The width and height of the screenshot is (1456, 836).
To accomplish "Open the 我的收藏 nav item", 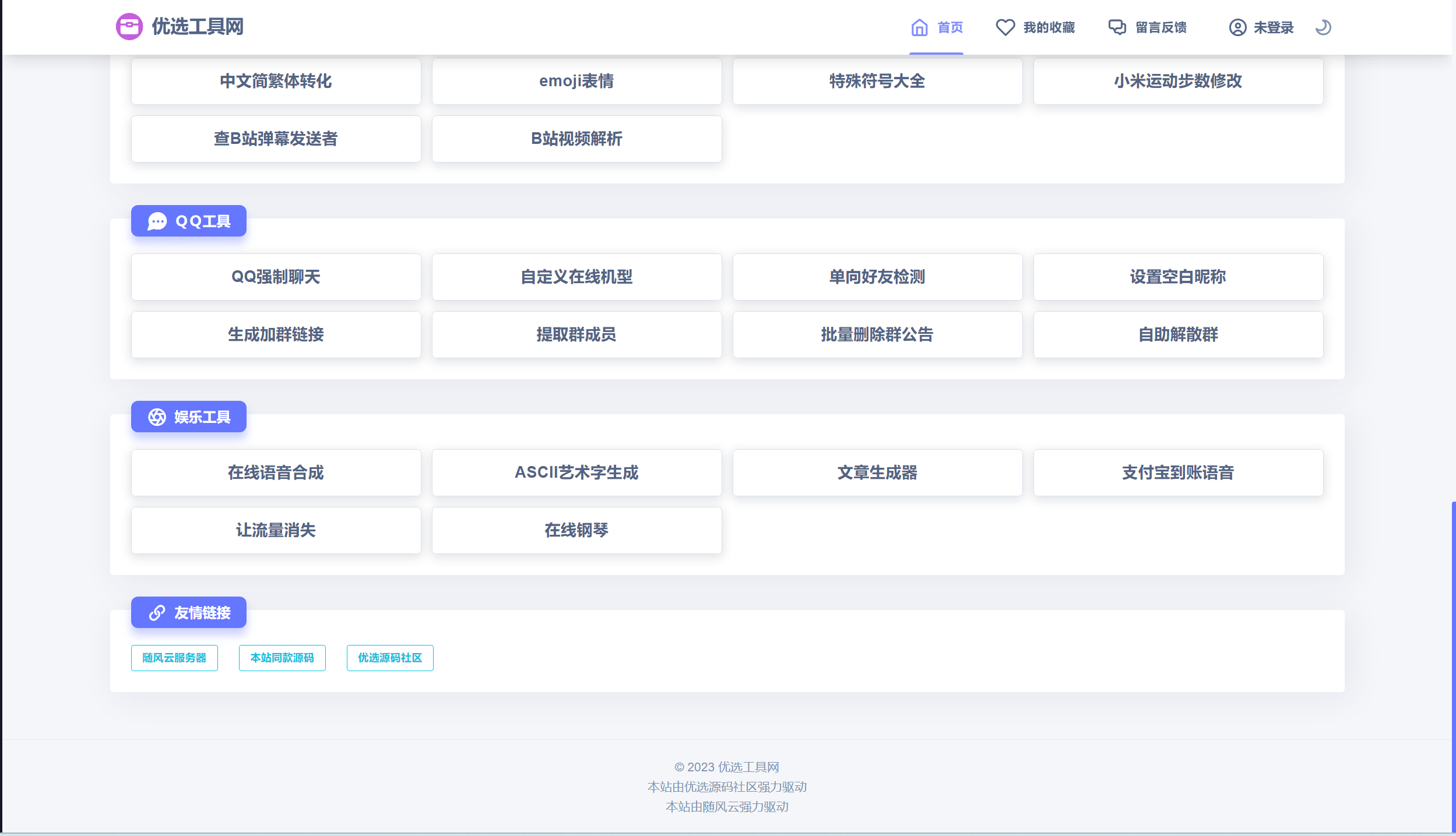I will (x=1049, y=27).
